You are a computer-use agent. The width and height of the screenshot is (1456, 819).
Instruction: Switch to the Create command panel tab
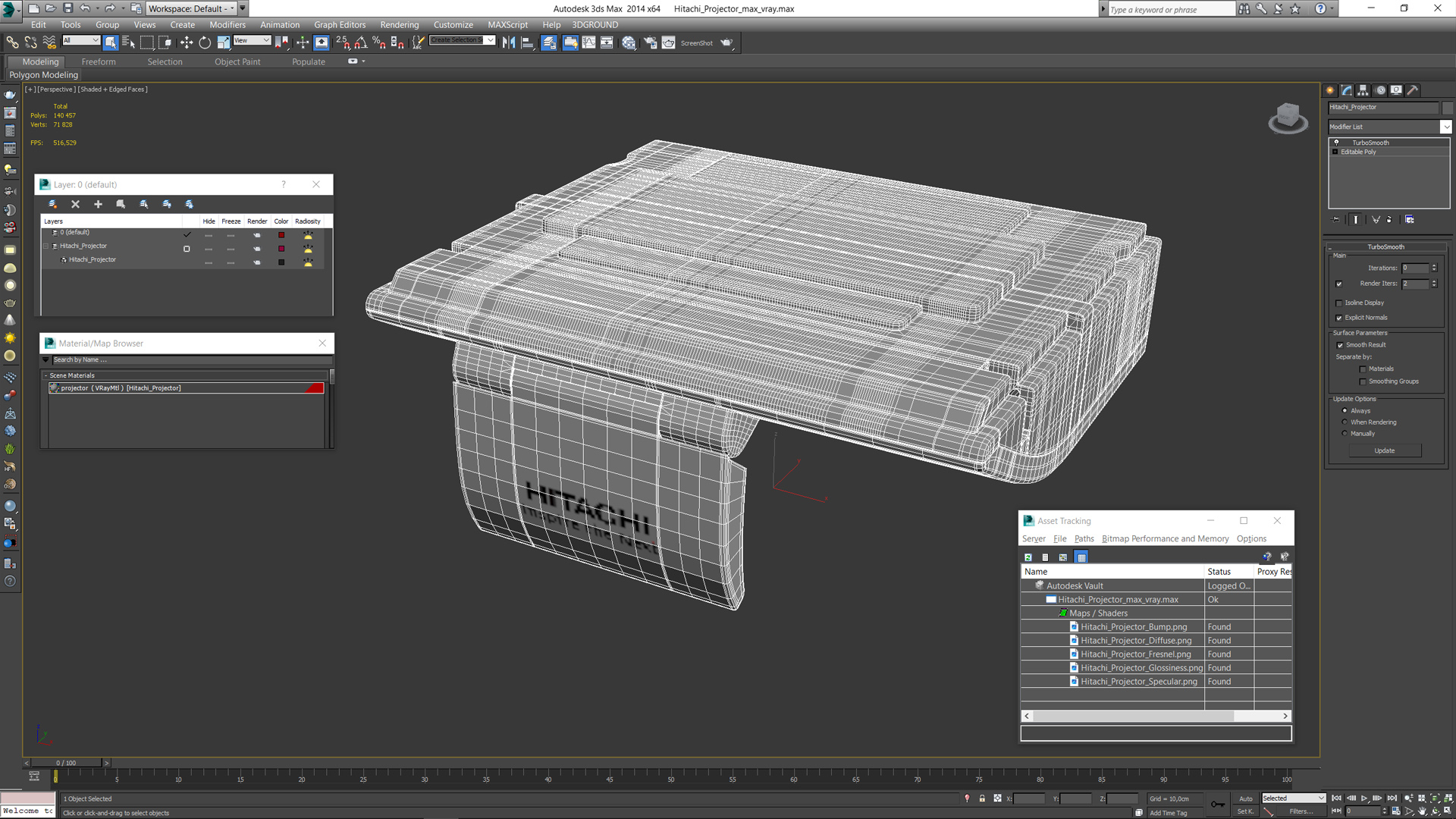tap(1330, 90)
